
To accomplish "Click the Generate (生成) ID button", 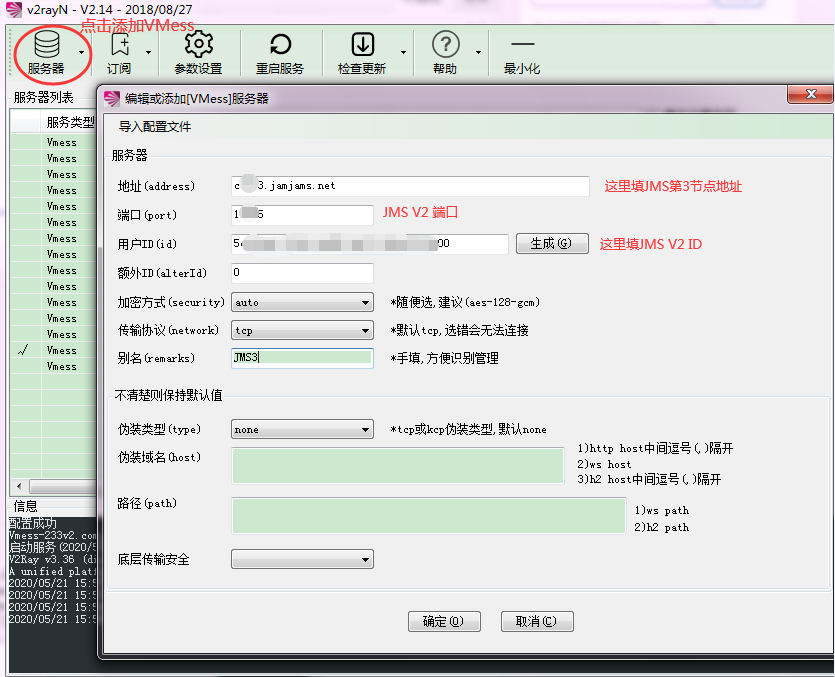I will (x=551, y=244).
